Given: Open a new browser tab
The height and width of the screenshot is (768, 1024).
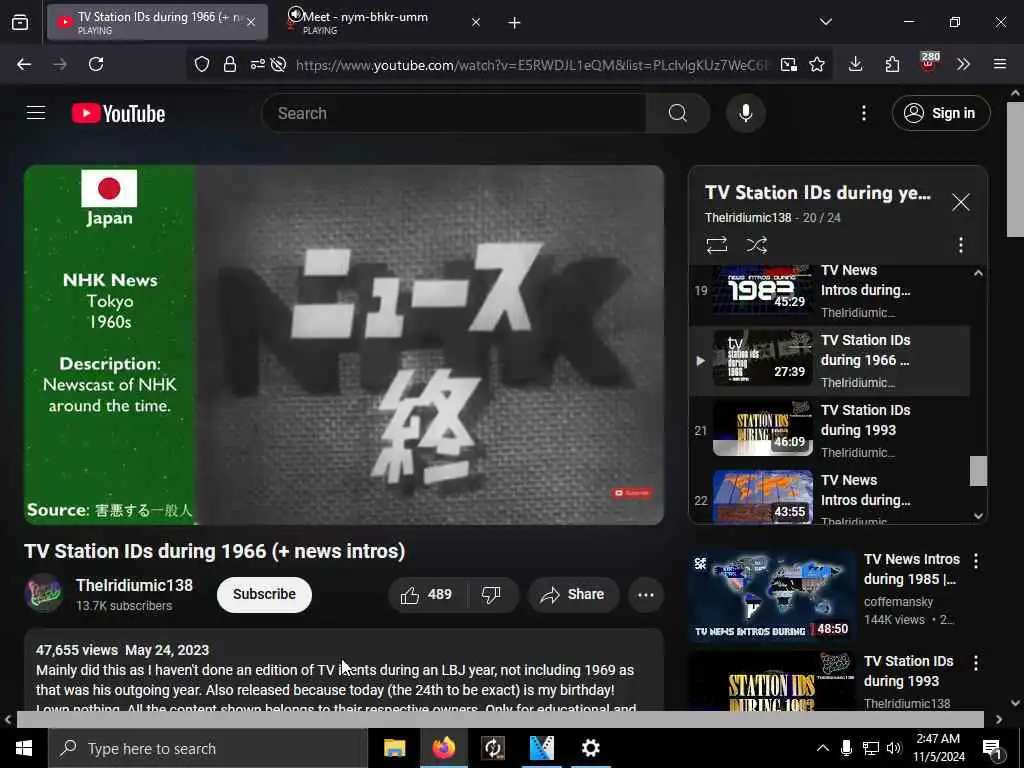Looking at the screenshot, I should click(x=515, y=23).
